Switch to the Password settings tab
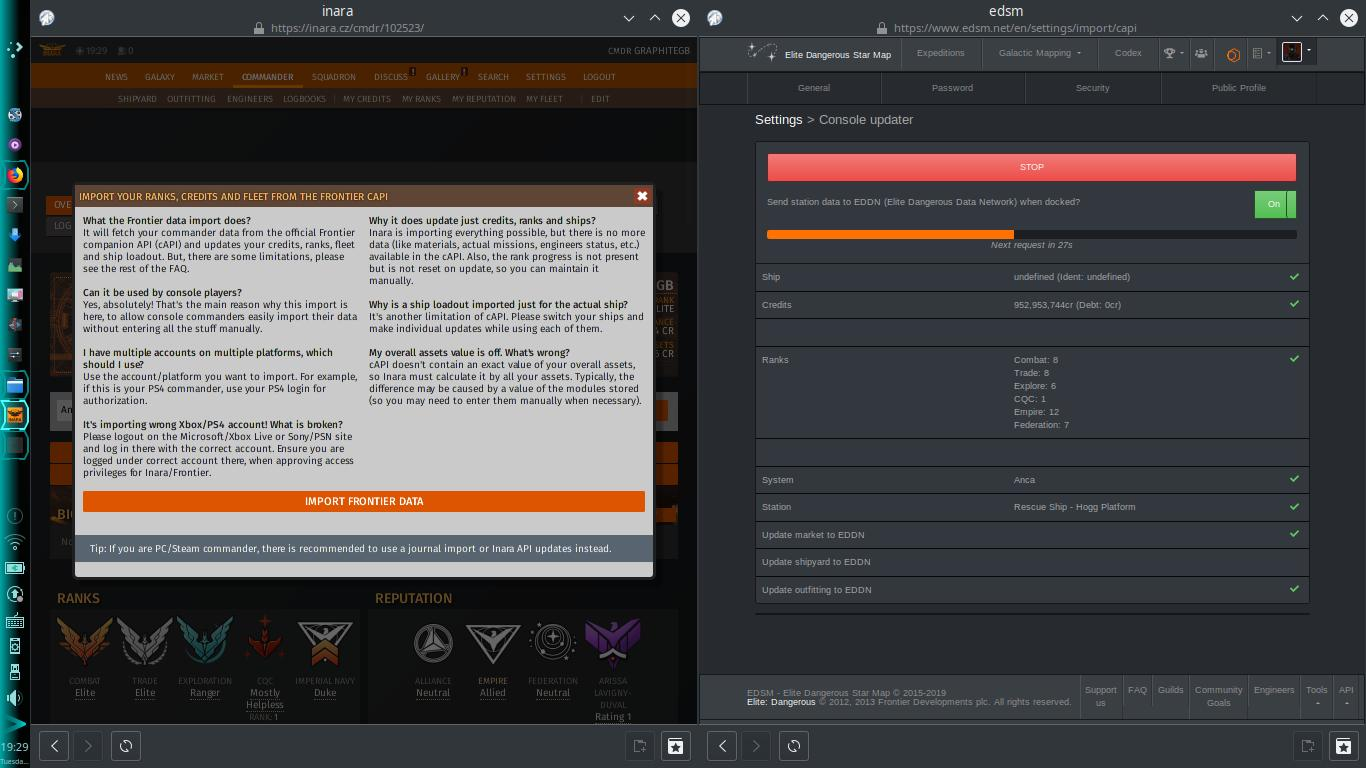Viewport: 1366px width, 768px height. (x=952, y=88)
